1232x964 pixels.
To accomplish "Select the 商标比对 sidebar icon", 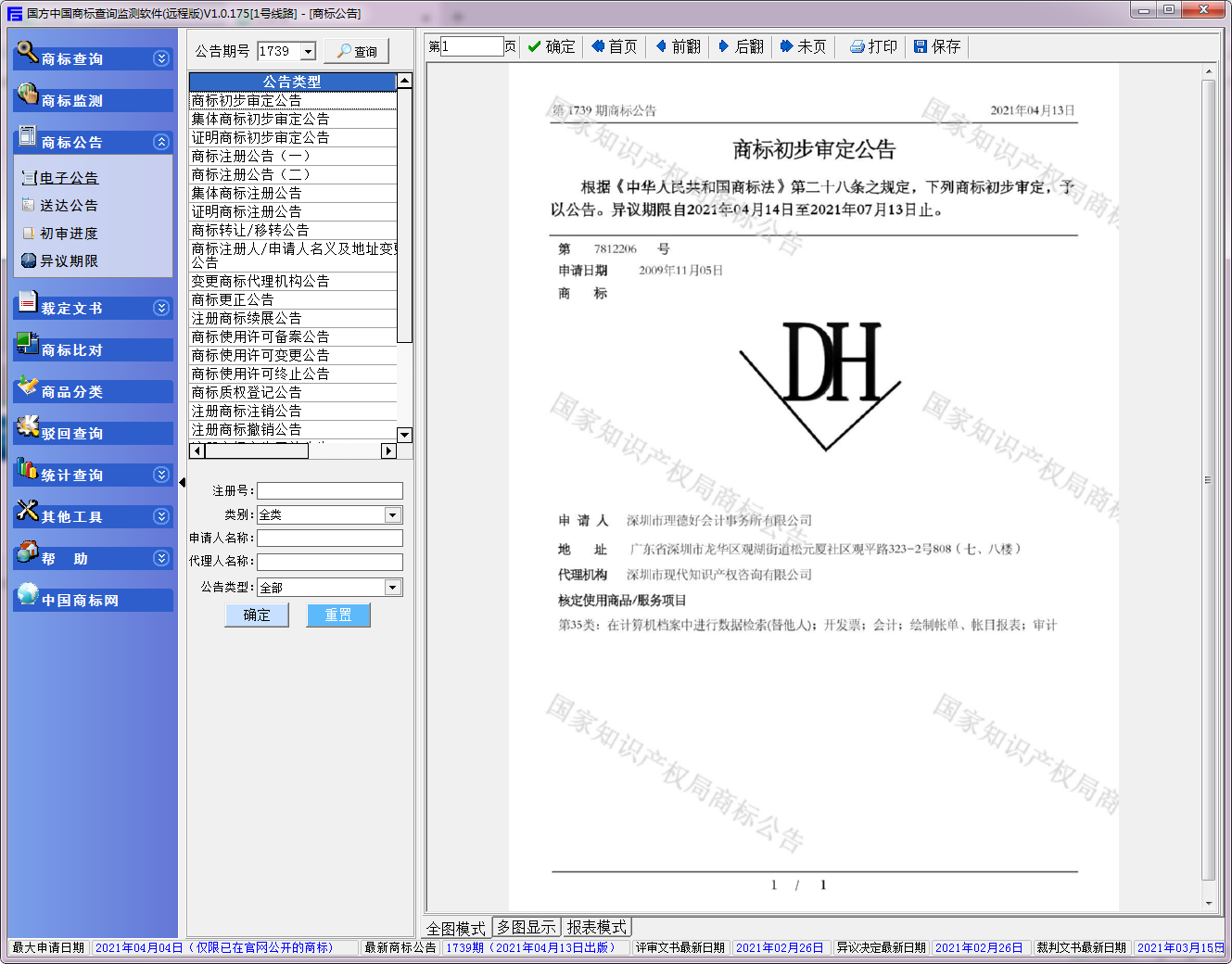I will 27,344.
